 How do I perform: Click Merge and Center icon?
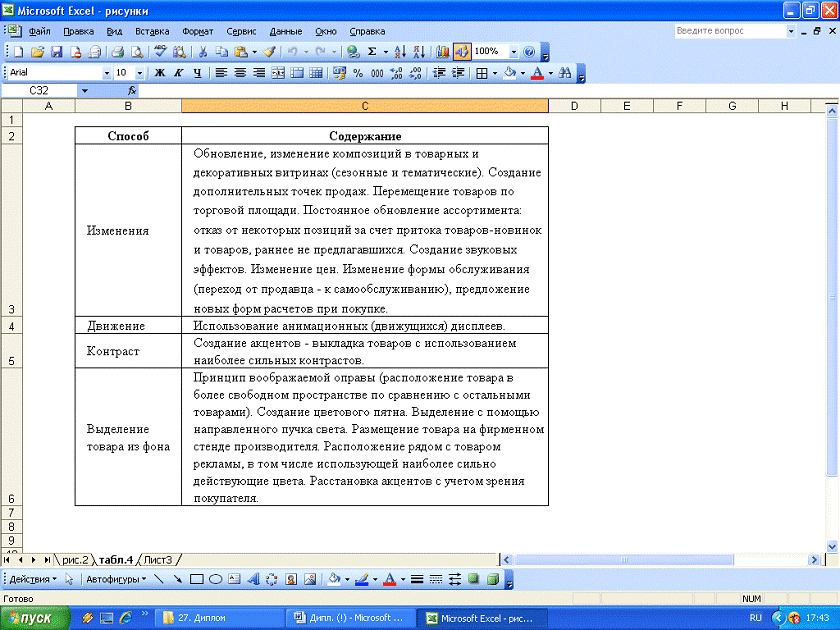point(278,73)
